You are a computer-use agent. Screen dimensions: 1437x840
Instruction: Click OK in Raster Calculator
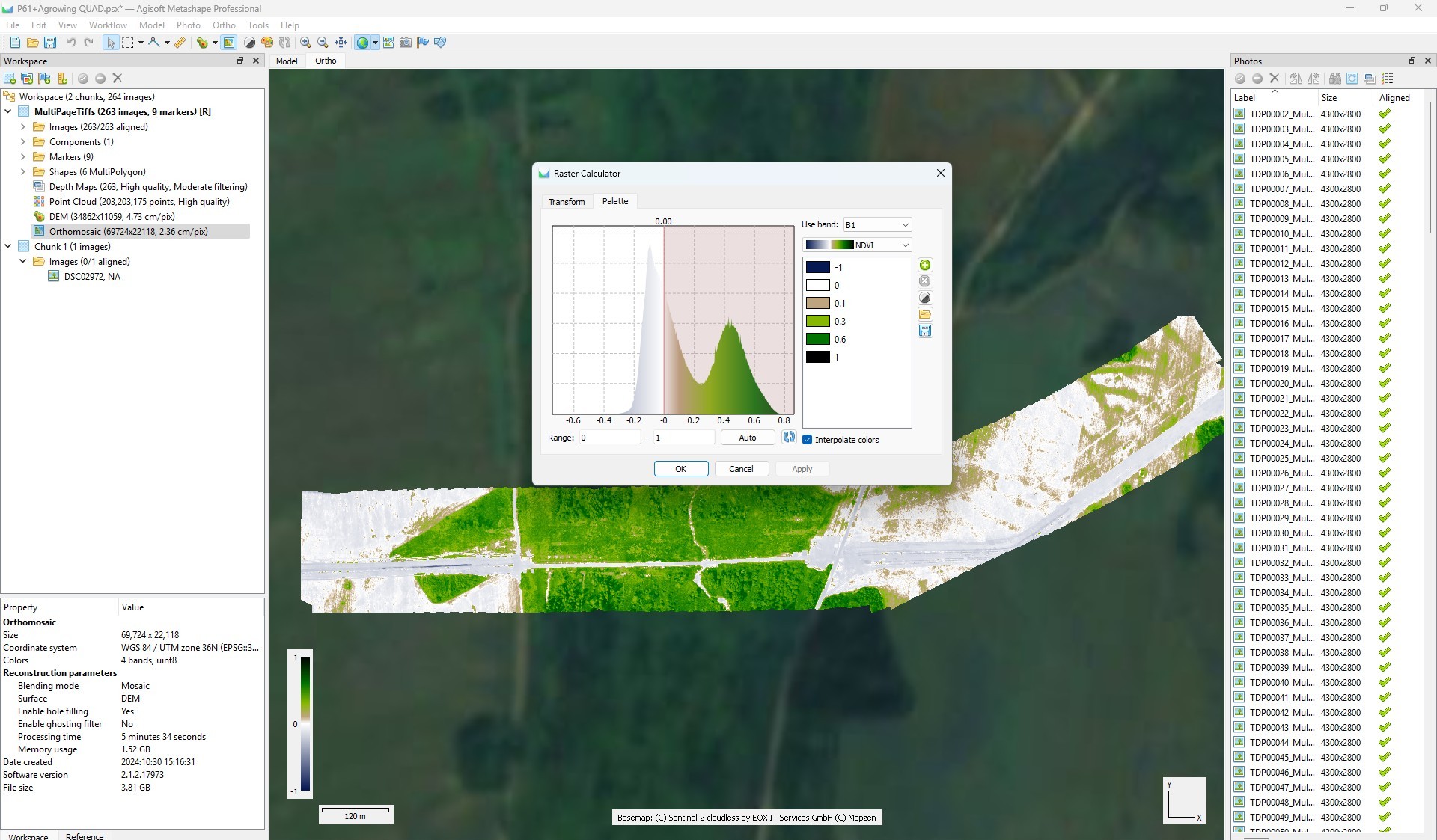(680, 469)
